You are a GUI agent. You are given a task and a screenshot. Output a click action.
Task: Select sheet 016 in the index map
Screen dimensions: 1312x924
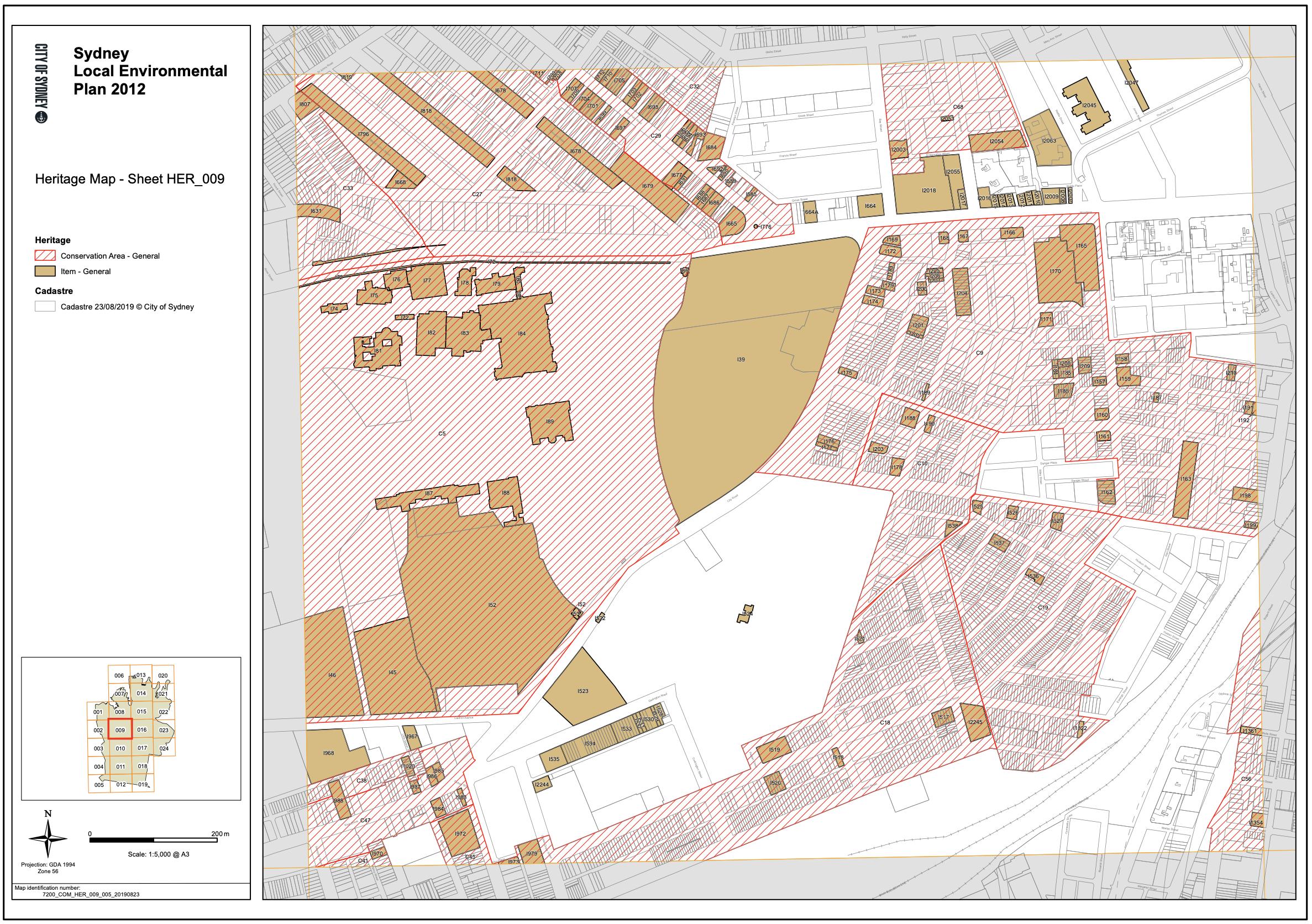[142, 730]
